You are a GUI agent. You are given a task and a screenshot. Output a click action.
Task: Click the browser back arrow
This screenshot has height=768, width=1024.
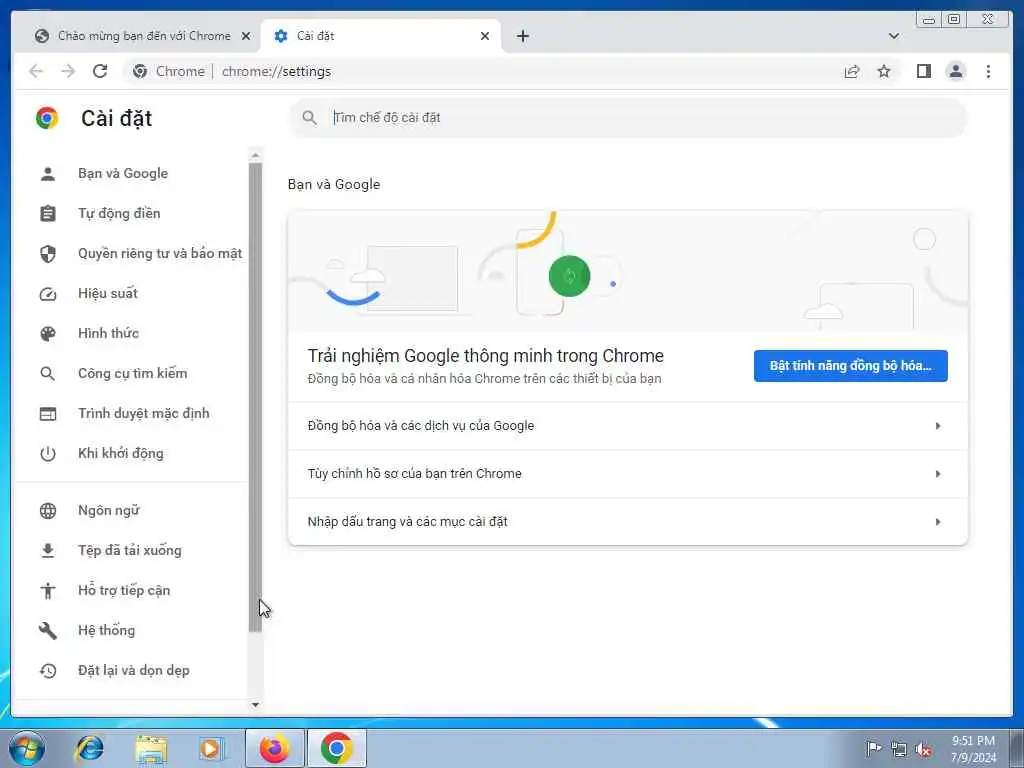[x=36, y=71]
